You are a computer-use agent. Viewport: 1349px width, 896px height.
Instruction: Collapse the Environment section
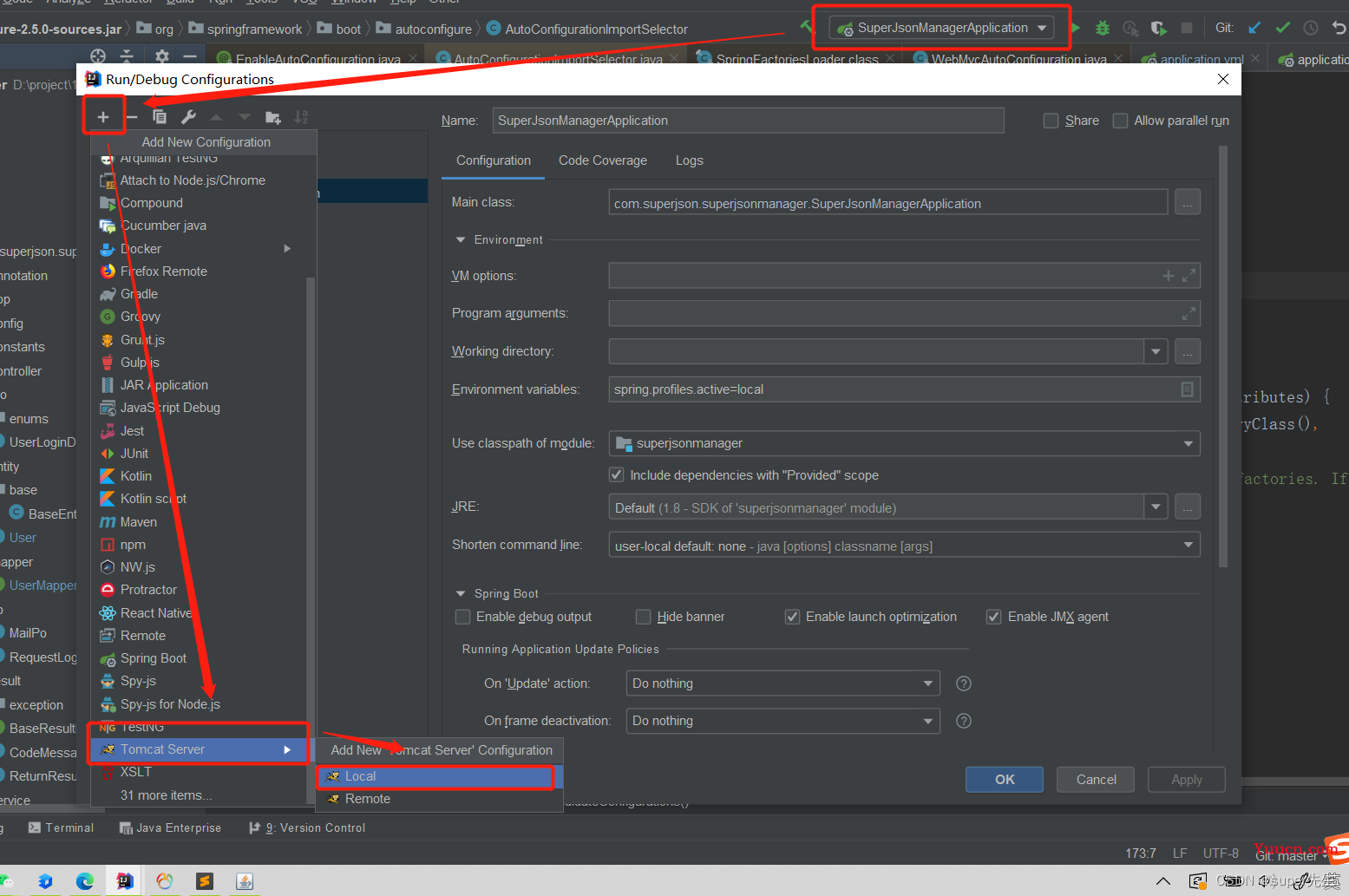(461, 240)
